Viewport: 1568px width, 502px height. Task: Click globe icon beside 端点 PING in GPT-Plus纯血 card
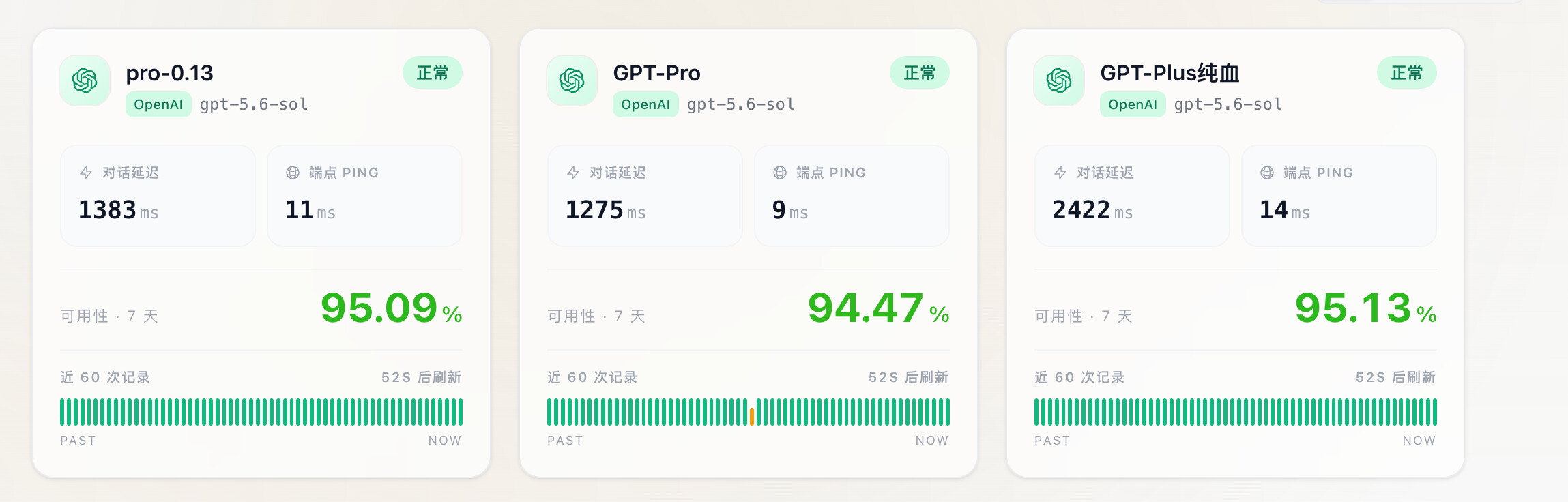(1267, 173)
